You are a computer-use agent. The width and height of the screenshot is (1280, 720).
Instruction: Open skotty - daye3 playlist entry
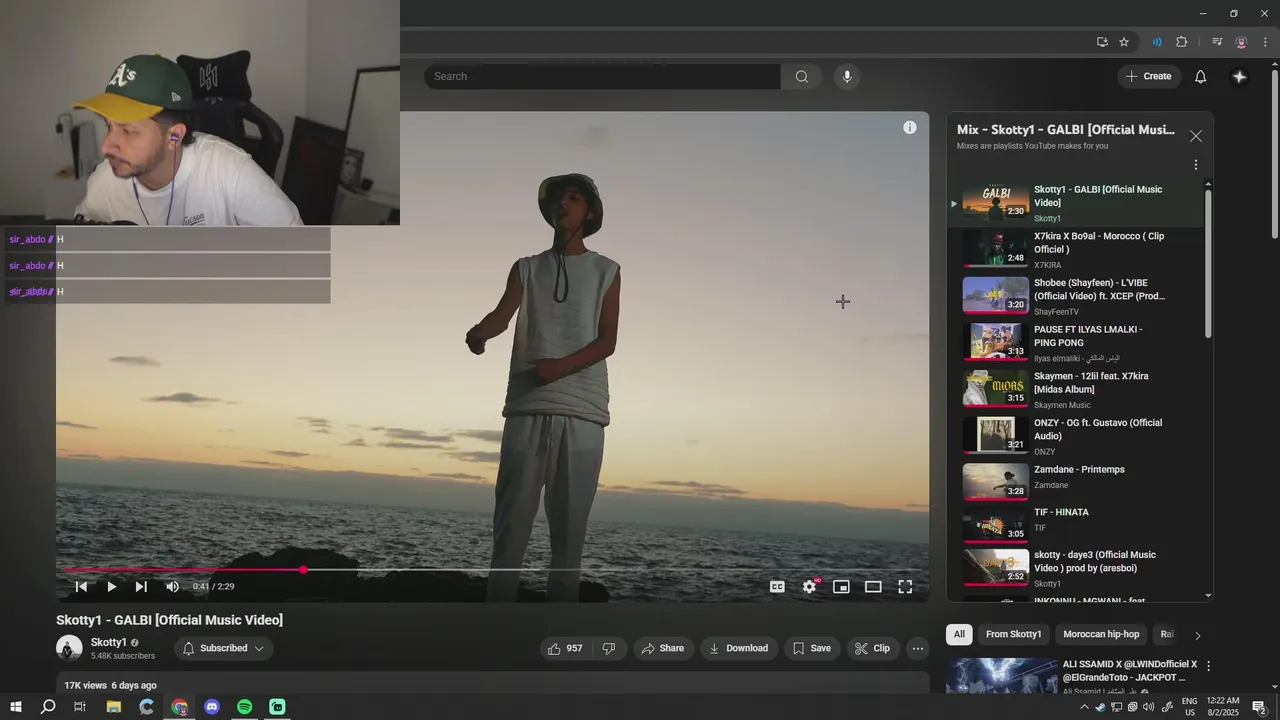coord(1076,568)
